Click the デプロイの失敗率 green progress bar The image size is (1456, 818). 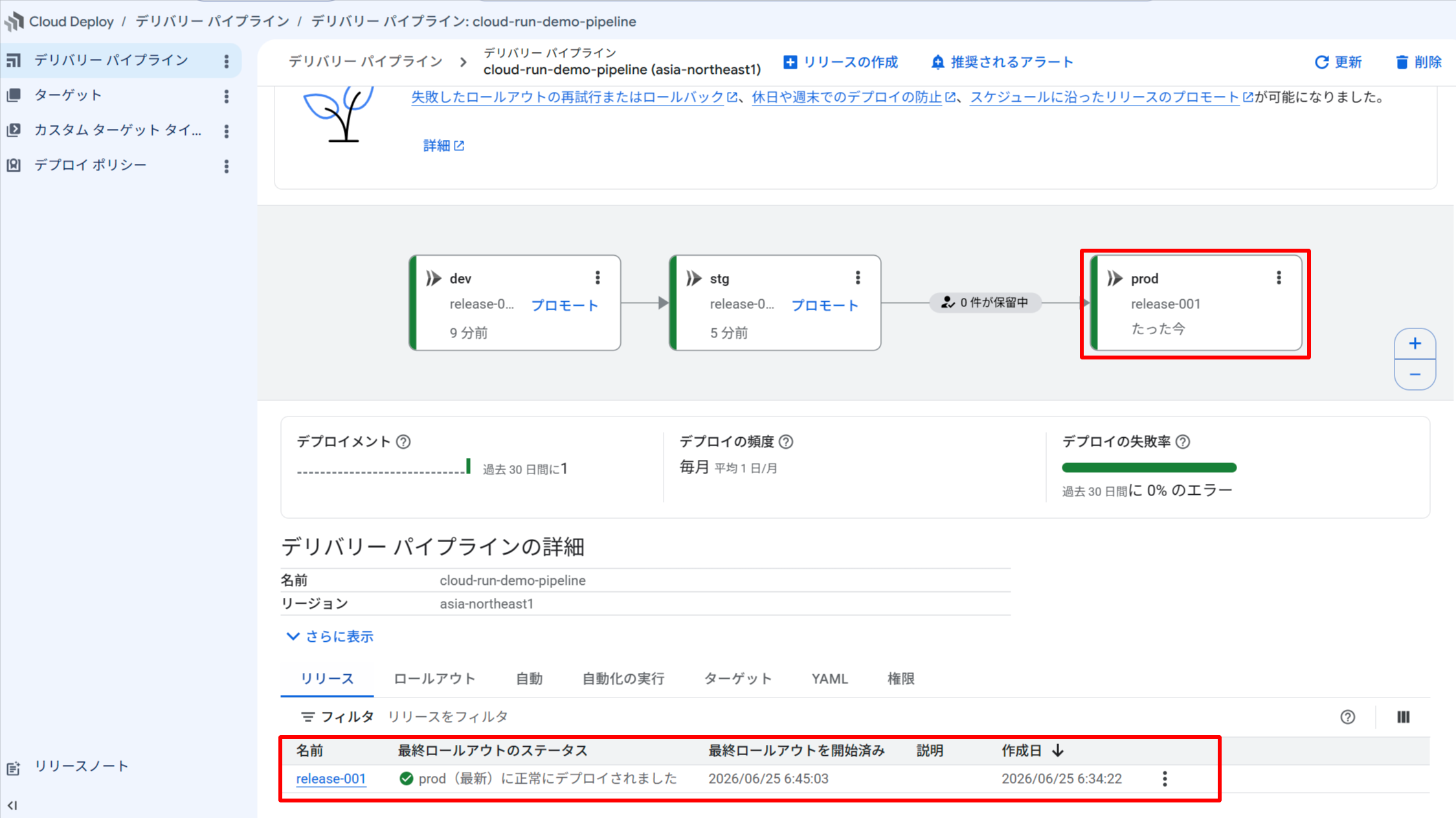[1149, 468]
